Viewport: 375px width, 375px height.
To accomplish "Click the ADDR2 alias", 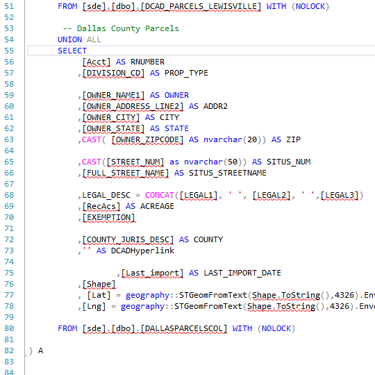I will [215, 106].
